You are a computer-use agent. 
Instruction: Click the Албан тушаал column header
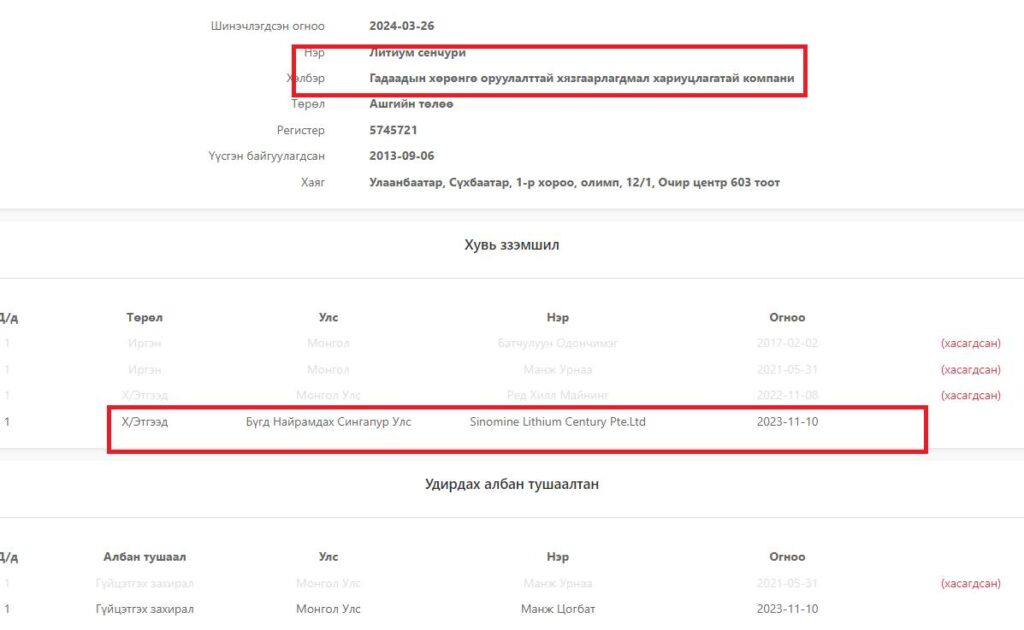point(144,557)
